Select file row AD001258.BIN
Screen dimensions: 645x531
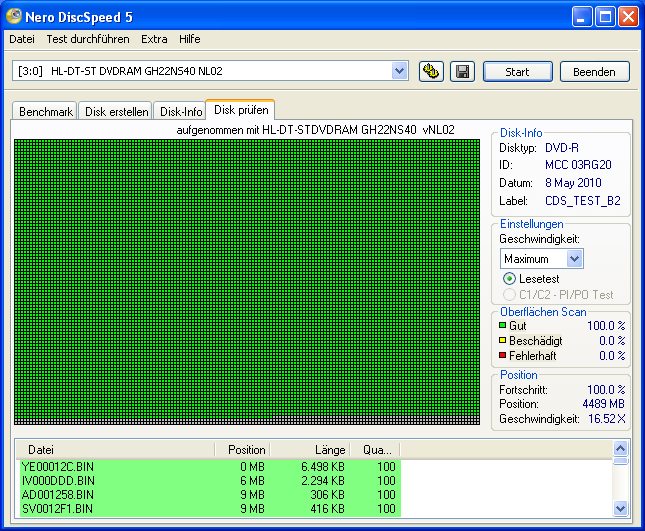coord(210,495)
